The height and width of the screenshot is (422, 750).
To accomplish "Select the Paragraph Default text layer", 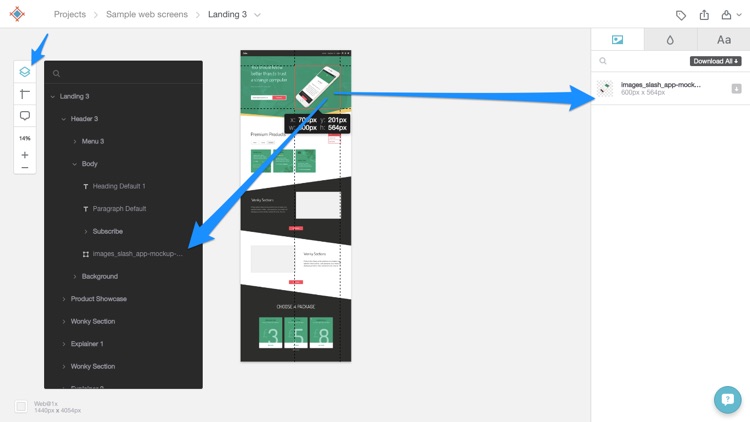I will click(x=119, y=209).
